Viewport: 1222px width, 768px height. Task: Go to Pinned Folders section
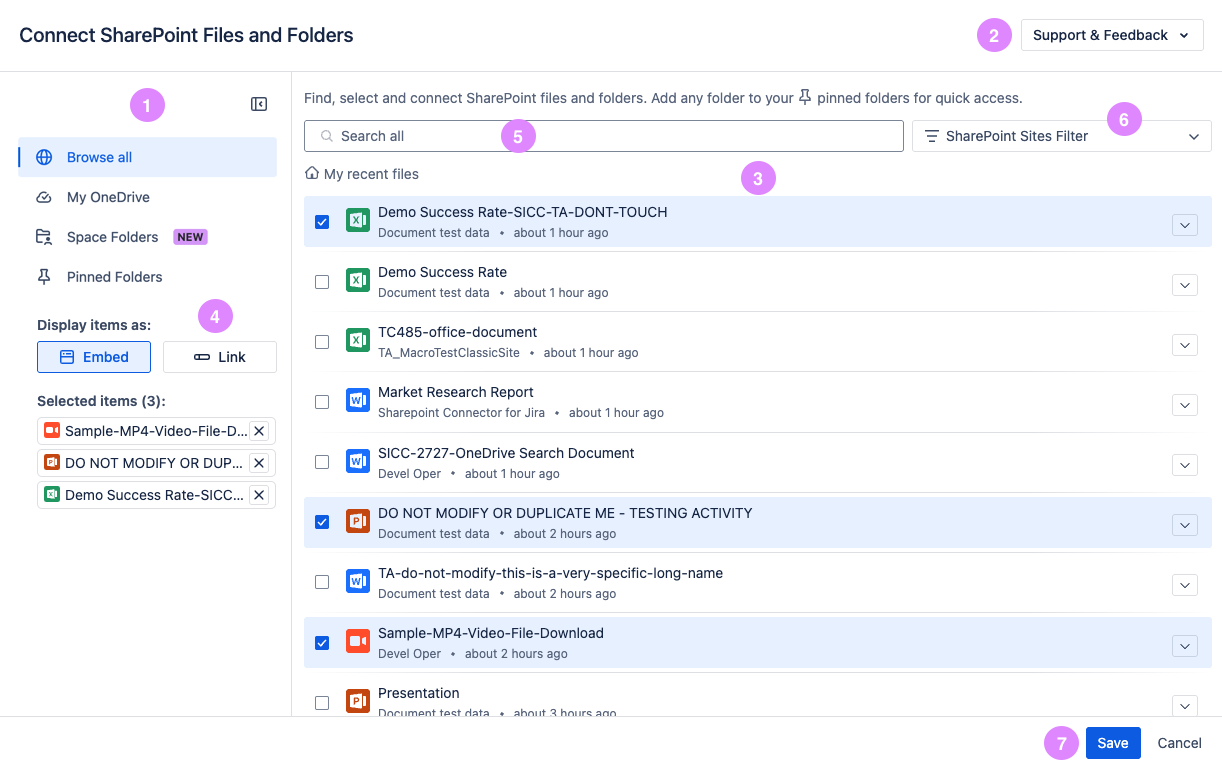(x=114, y=277)
